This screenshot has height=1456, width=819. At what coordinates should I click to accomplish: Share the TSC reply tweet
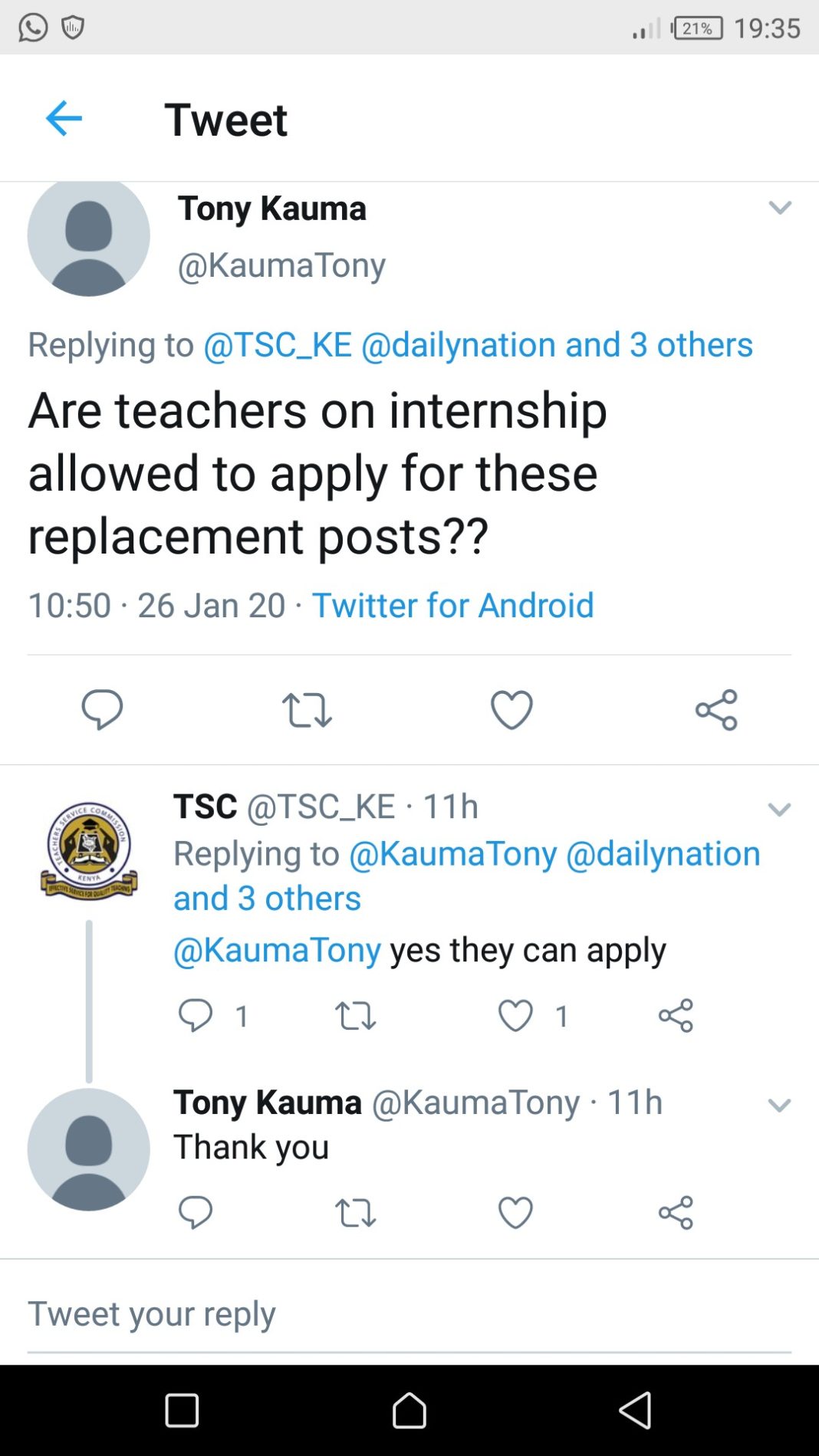676,1016
